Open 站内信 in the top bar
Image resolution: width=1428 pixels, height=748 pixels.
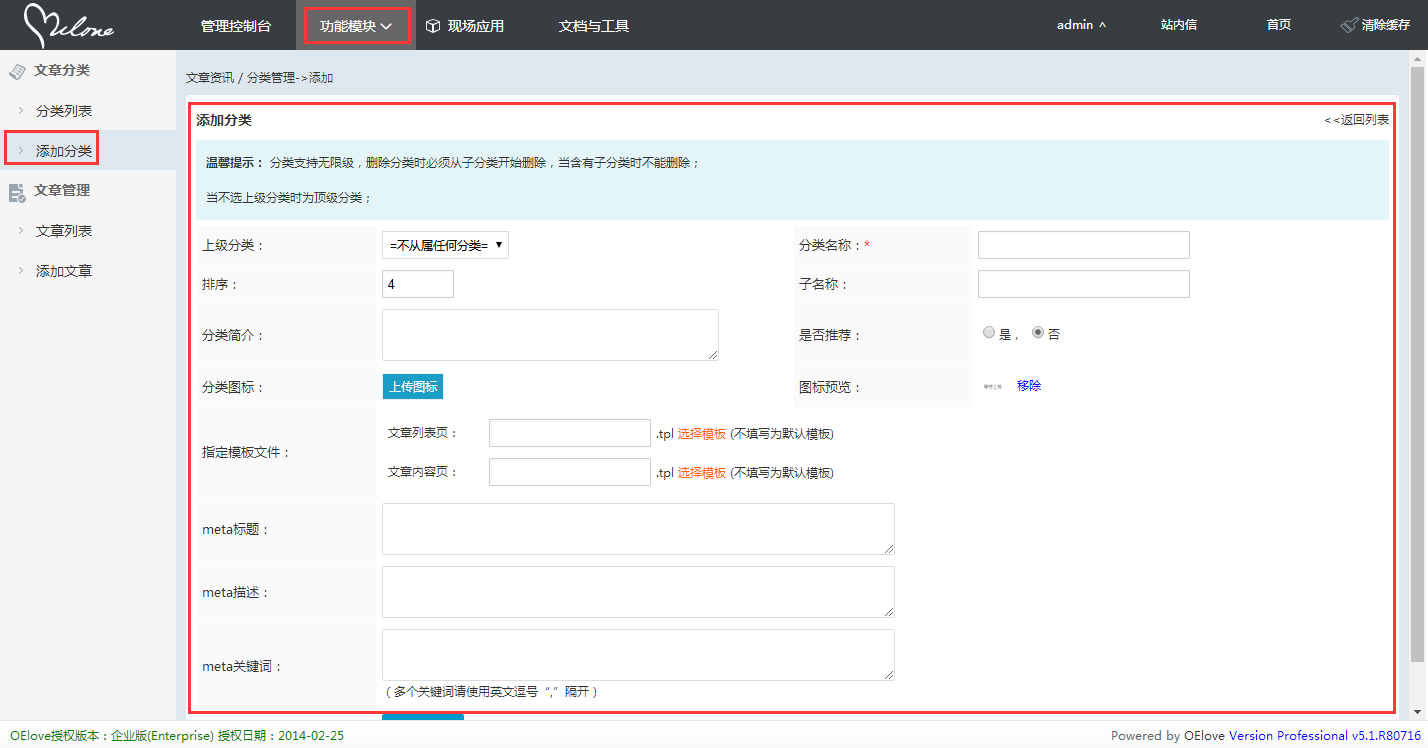tap(1179, 25)
